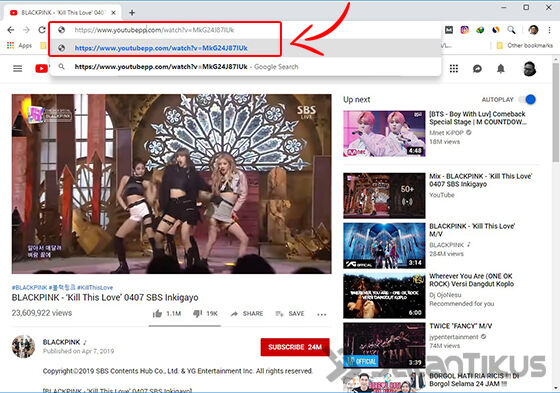The image size is (560, 393).
Task: Open the YouTube hamburger guide menu
Action: tap(18, 68)
